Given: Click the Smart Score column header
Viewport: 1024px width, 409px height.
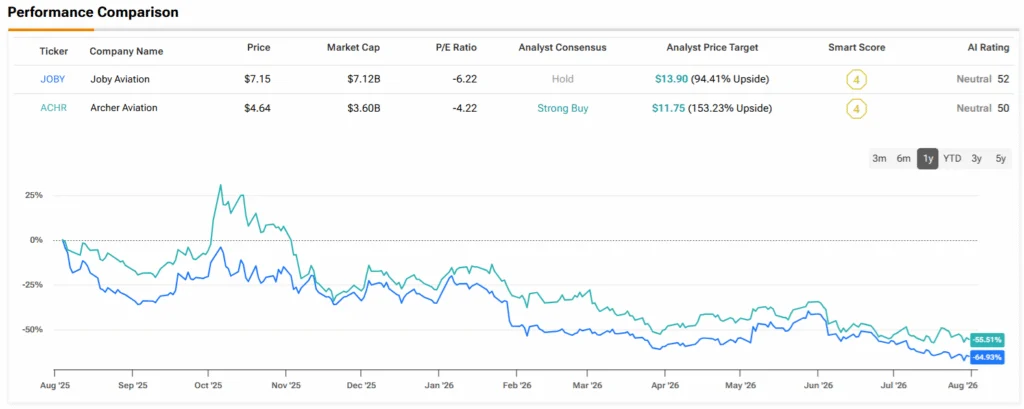Looking at the screenshot, I should click(x=857, y=48).
